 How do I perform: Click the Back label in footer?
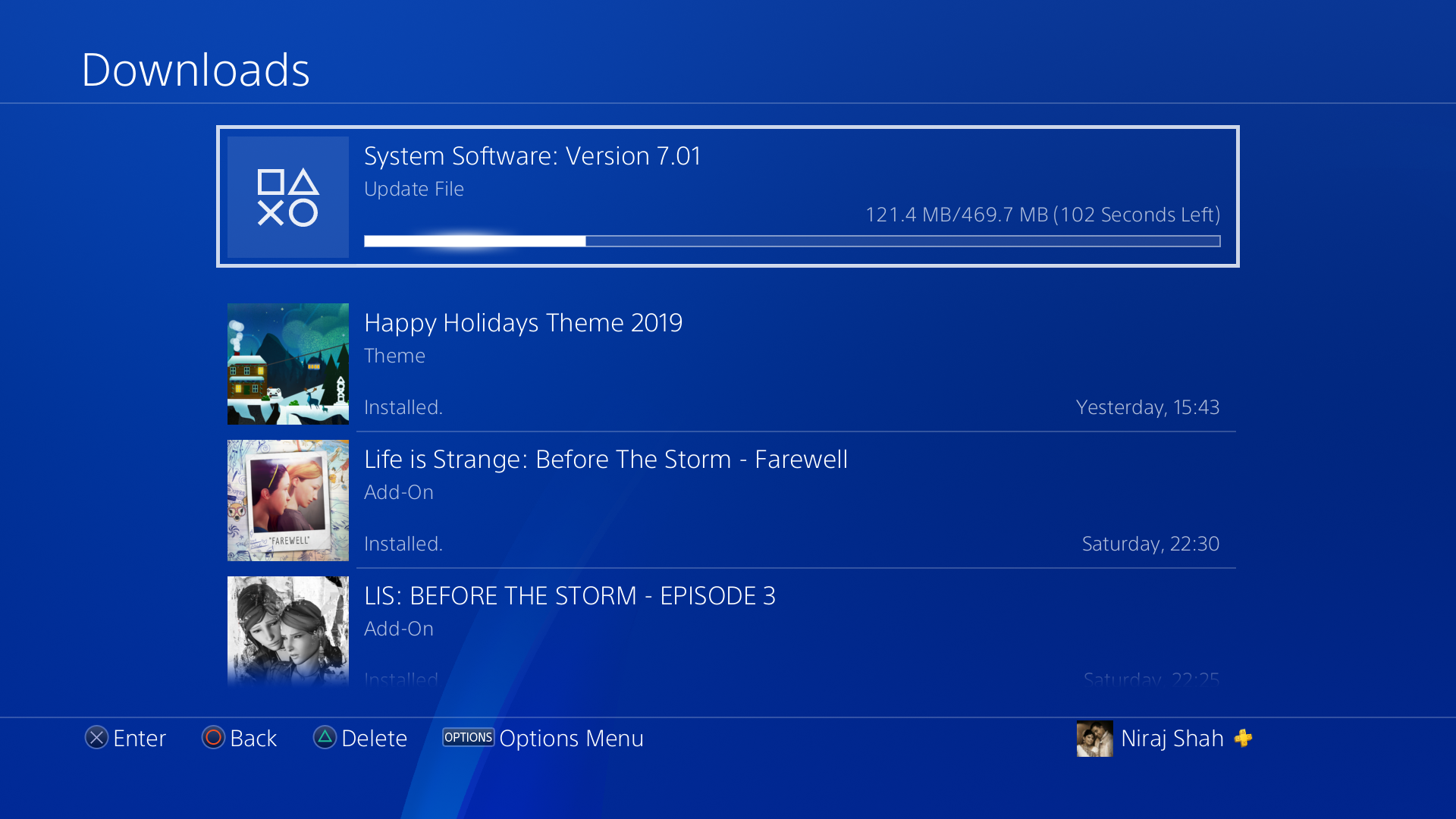point(253,739)
